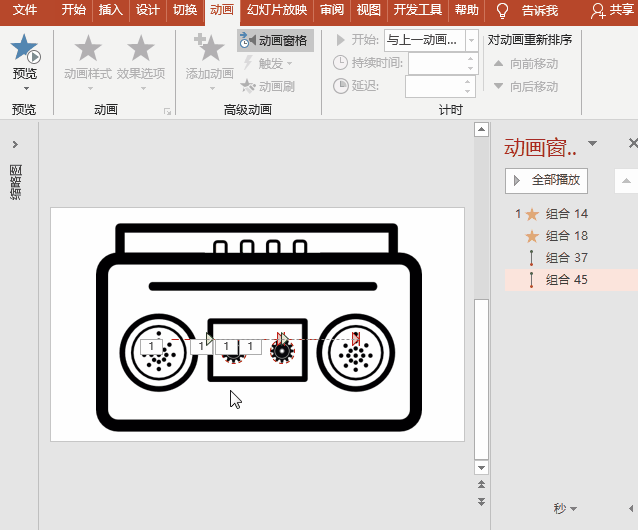Click Move Later reorder button
The image size is (638, 530).
pos(526,87)
